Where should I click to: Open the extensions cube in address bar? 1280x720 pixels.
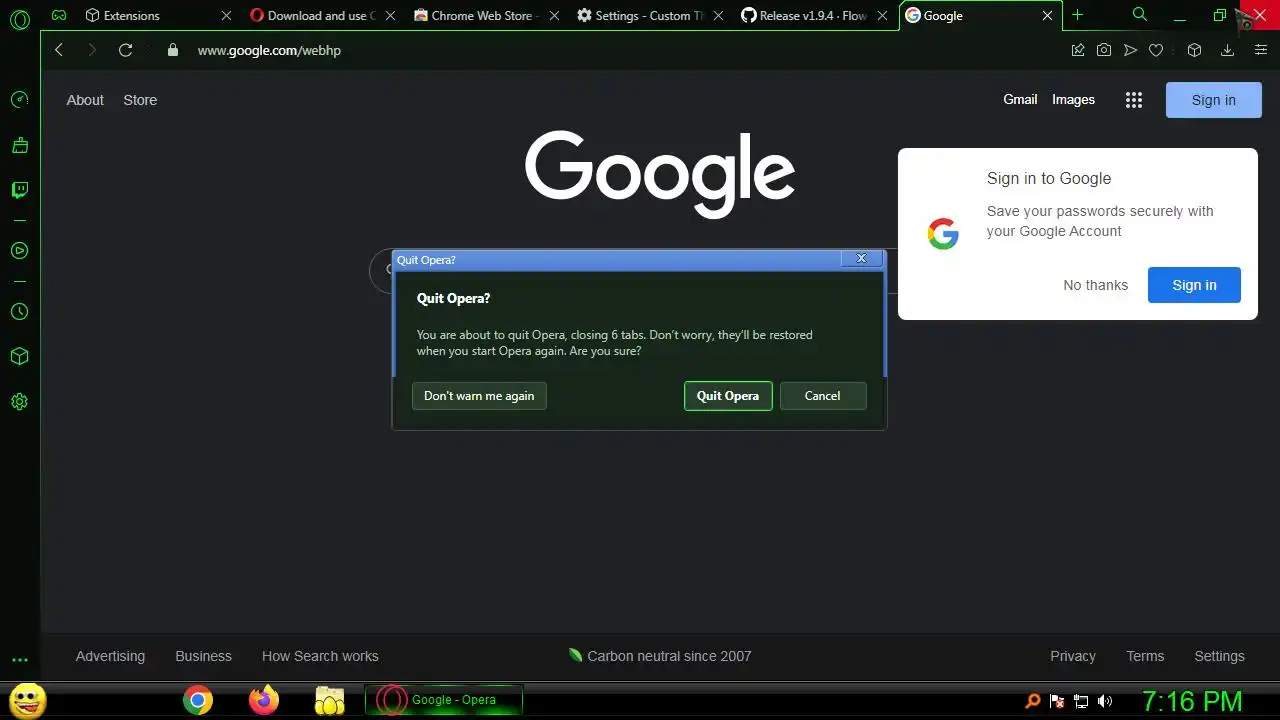(x=1194, y=50)
